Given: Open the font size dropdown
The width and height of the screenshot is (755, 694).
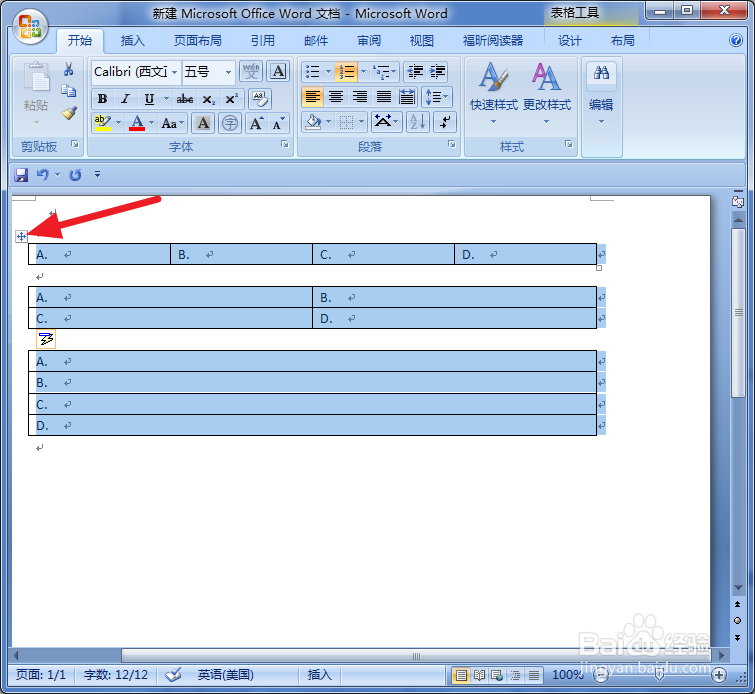Looking at the screenshot, I should click(228, 72).
